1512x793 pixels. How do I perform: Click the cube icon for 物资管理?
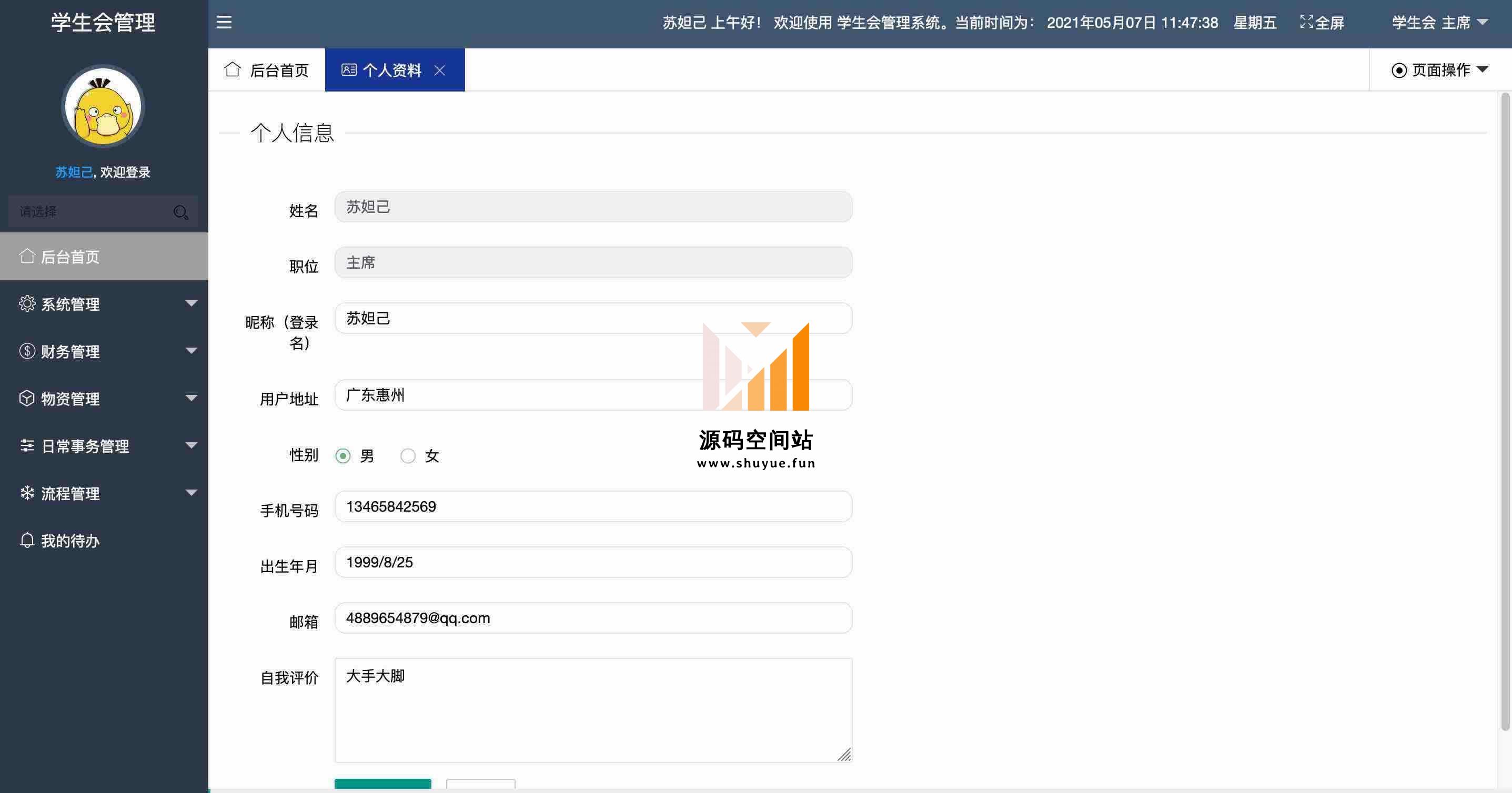[27, 398]
